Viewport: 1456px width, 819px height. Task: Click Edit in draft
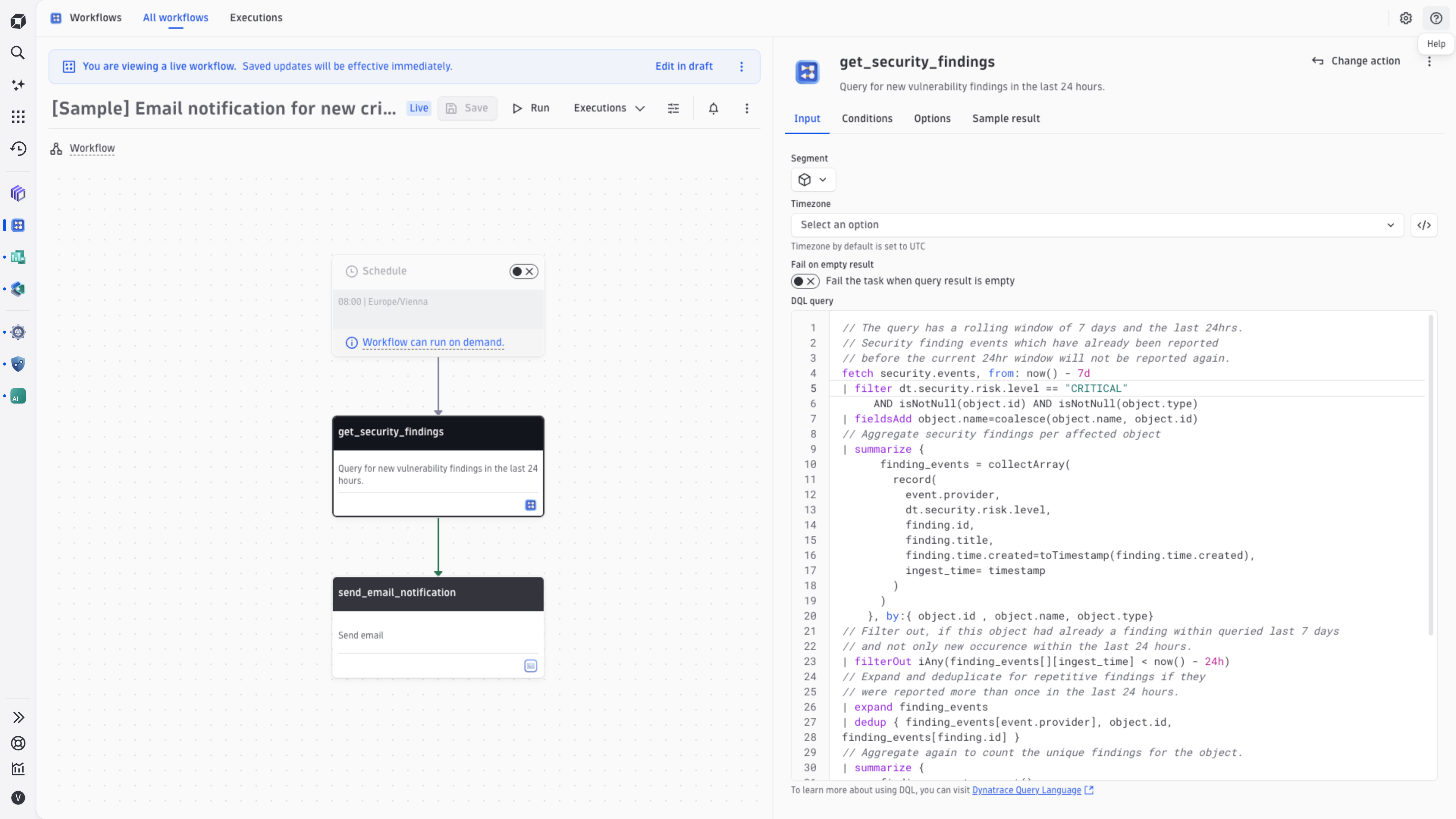[684, 67]
